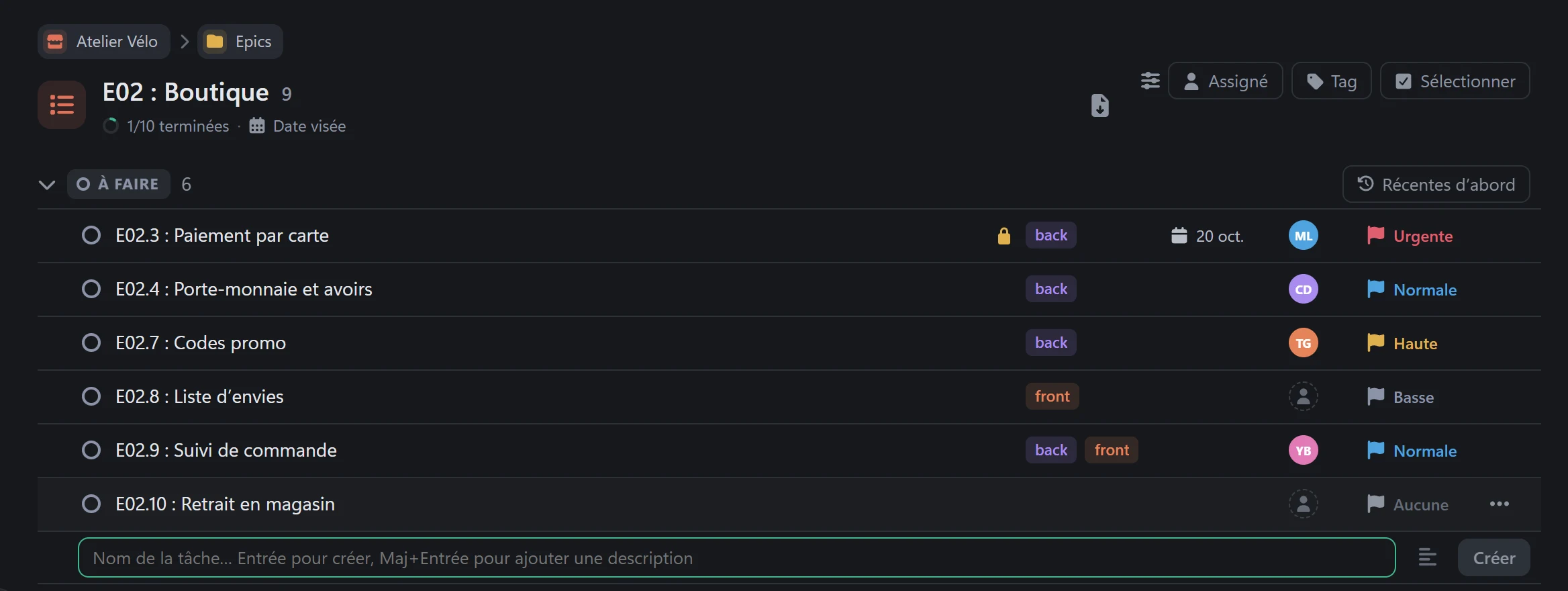
Task: Mark E02.7 Codes promo as done
Action: coord(91,343)
